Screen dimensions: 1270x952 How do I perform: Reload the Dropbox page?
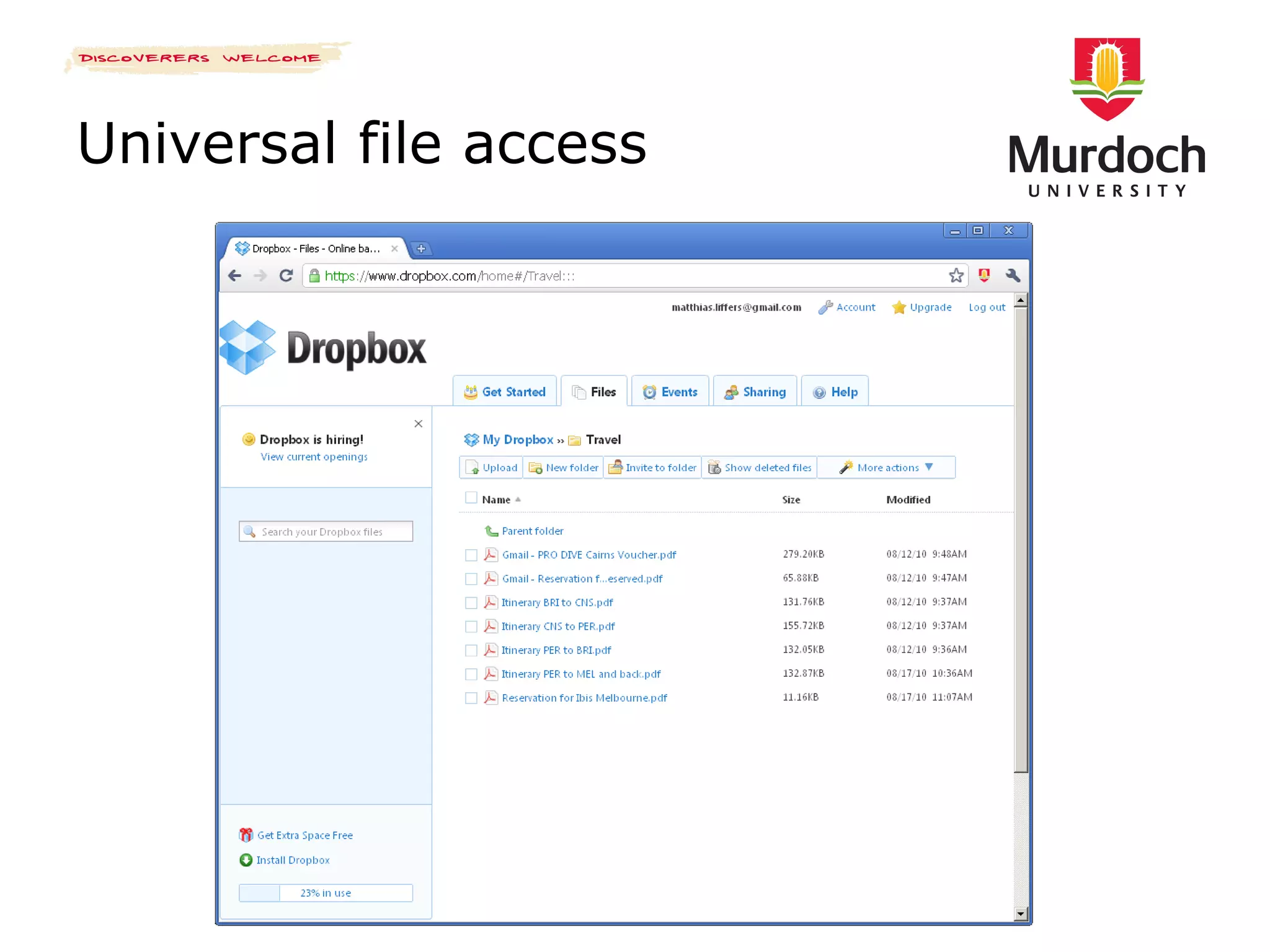click(x=286, y=276)
